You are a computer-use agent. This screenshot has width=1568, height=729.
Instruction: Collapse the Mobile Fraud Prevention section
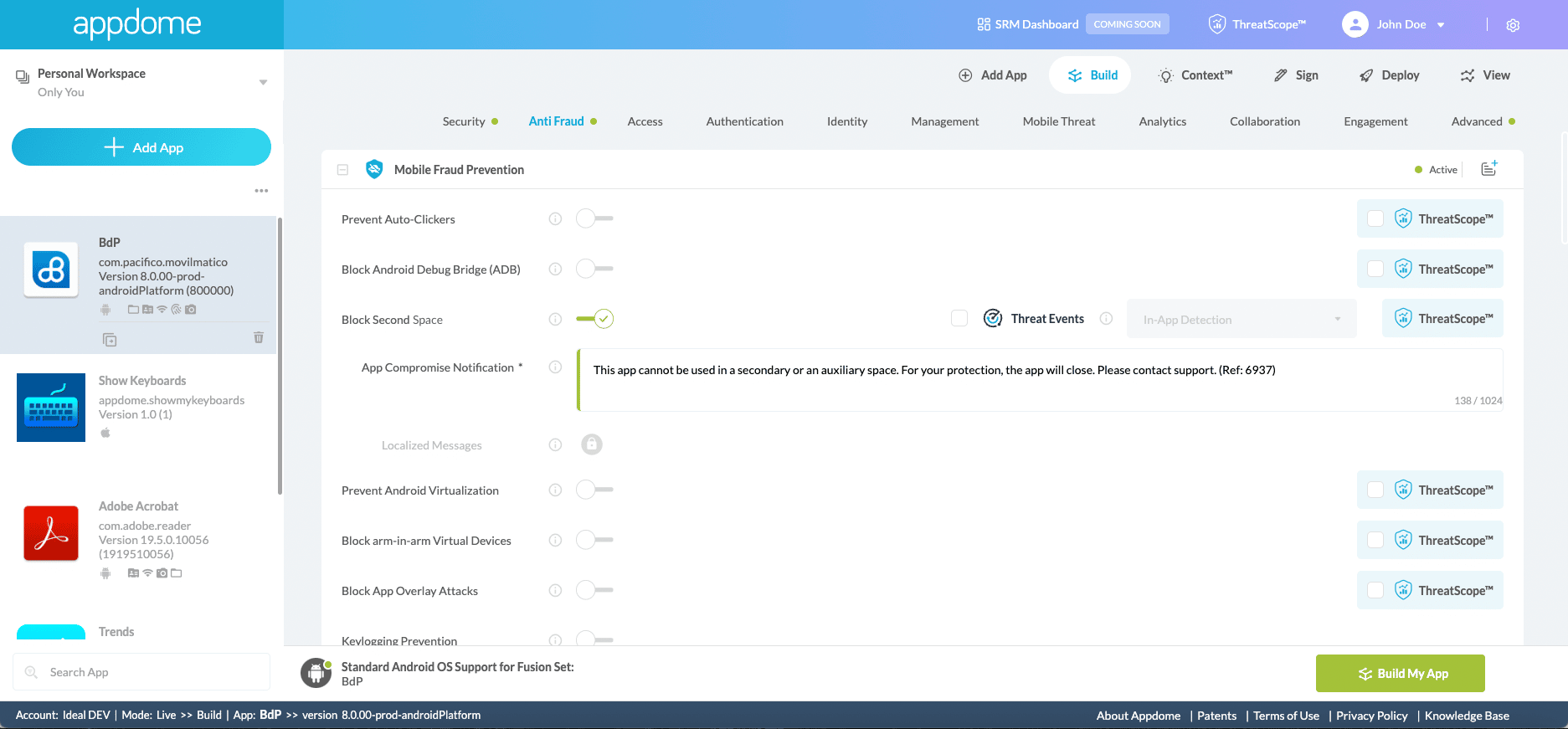pyautogui.click(x=342, y=170)
